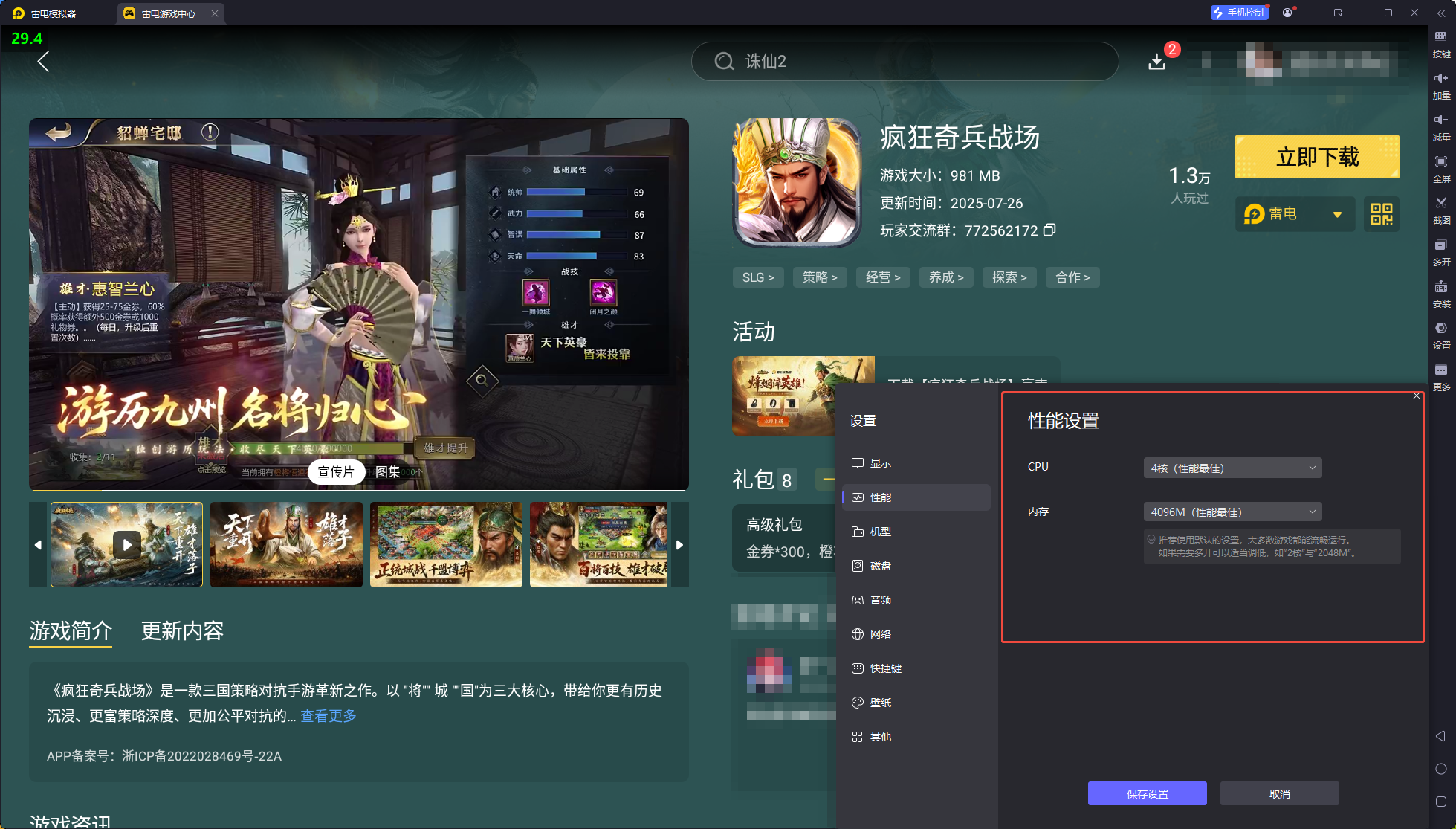Image resolution: width=1456 pixels, height=829 pixels.
Task: Open the 机型 settings section
Action: 916,532
